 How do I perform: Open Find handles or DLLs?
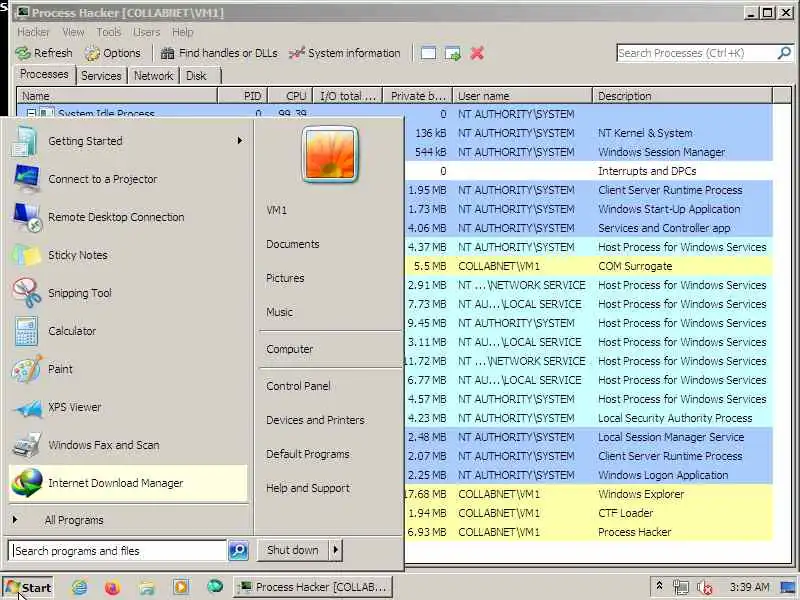pos(219,53)
